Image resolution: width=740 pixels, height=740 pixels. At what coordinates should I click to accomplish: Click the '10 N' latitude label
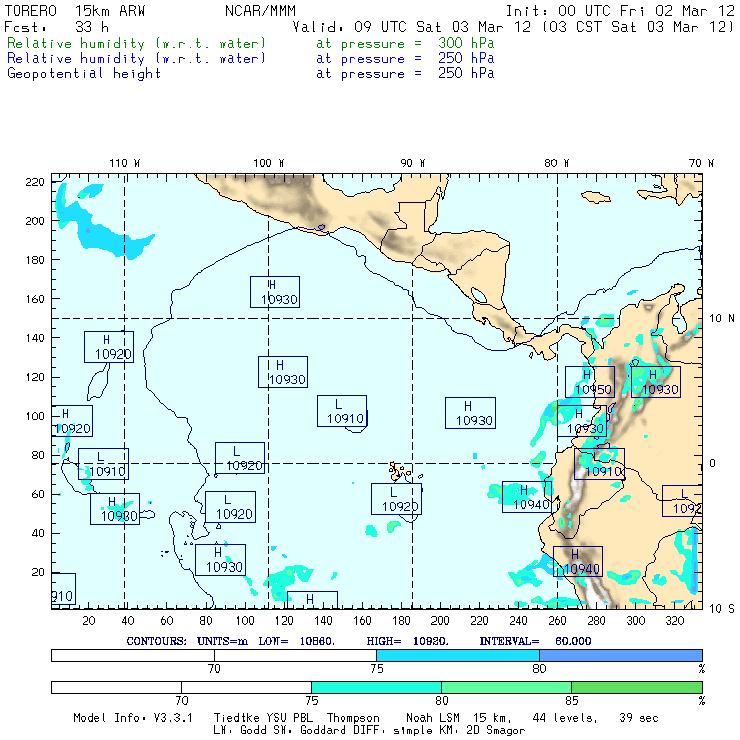[x=722, y=319]
